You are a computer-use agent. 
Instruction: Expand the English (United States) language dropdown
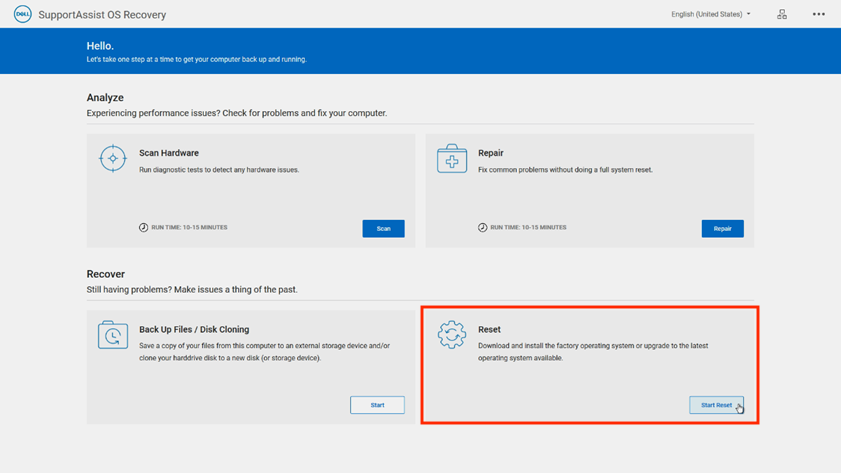click(711, 14)
